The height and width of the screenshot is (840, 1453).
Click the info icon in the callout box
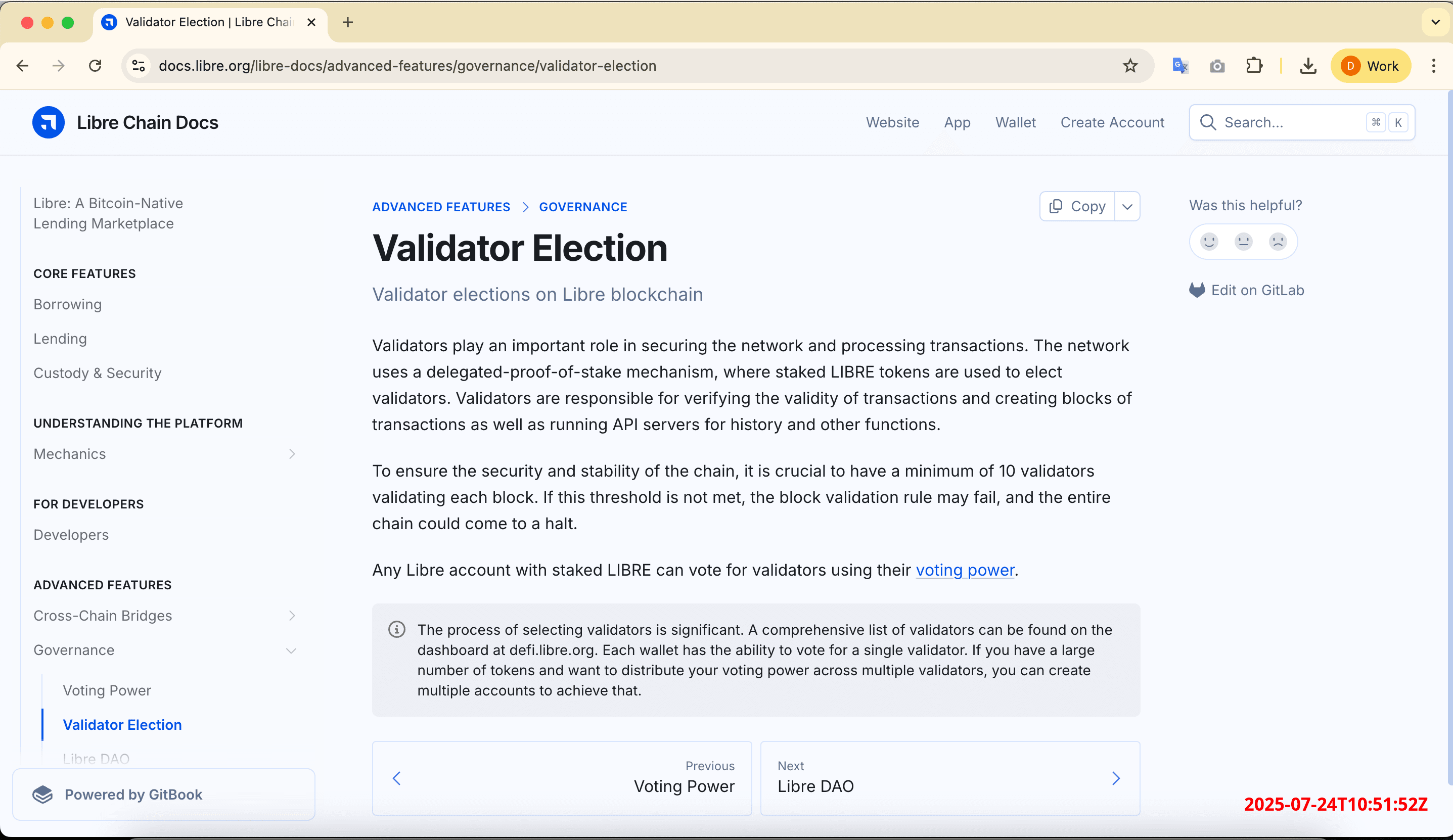(x=397, y=630)
